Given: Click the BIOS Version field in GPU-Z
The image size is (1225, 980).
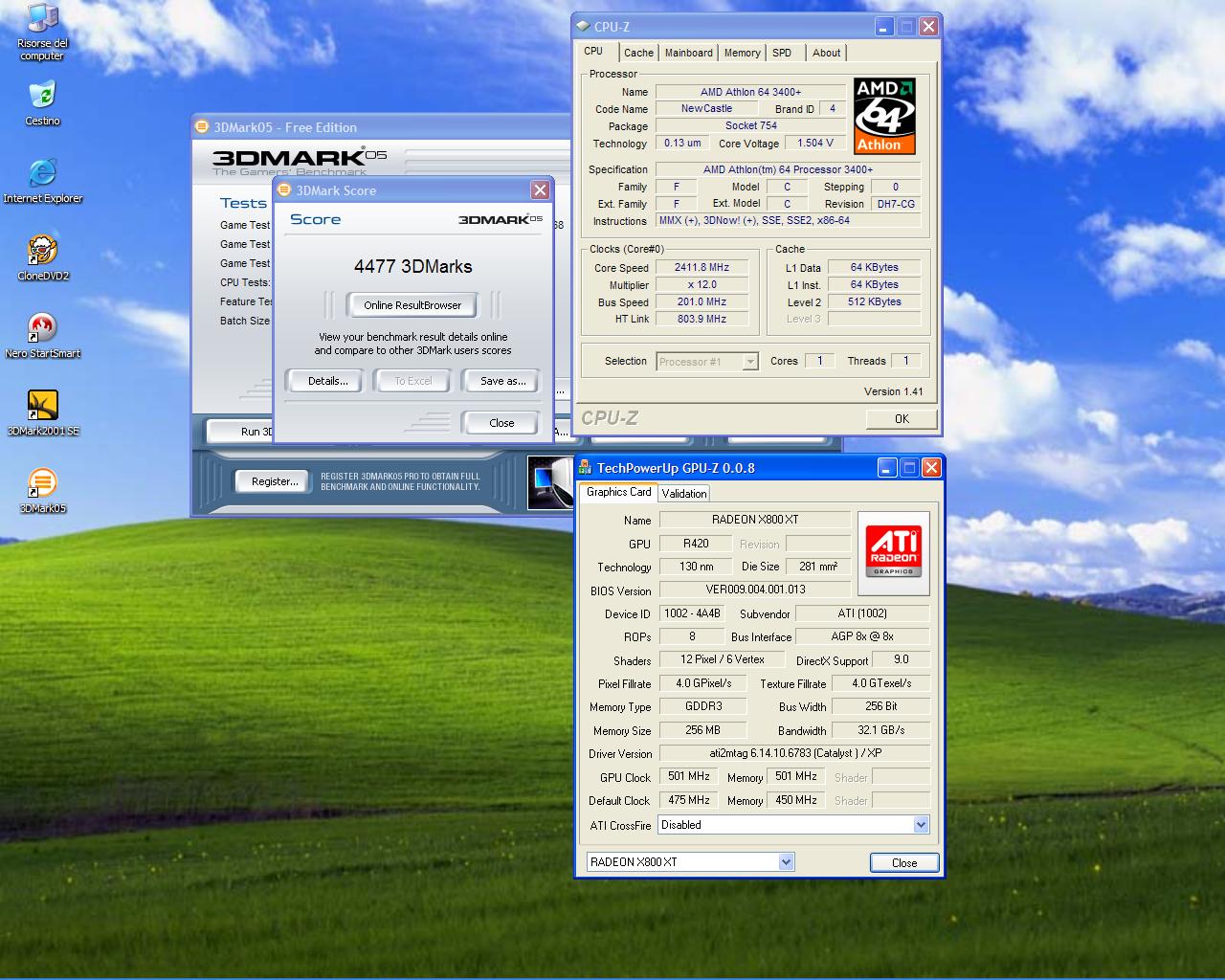Looking at the screenshot, I should click(x=755, y=590).
